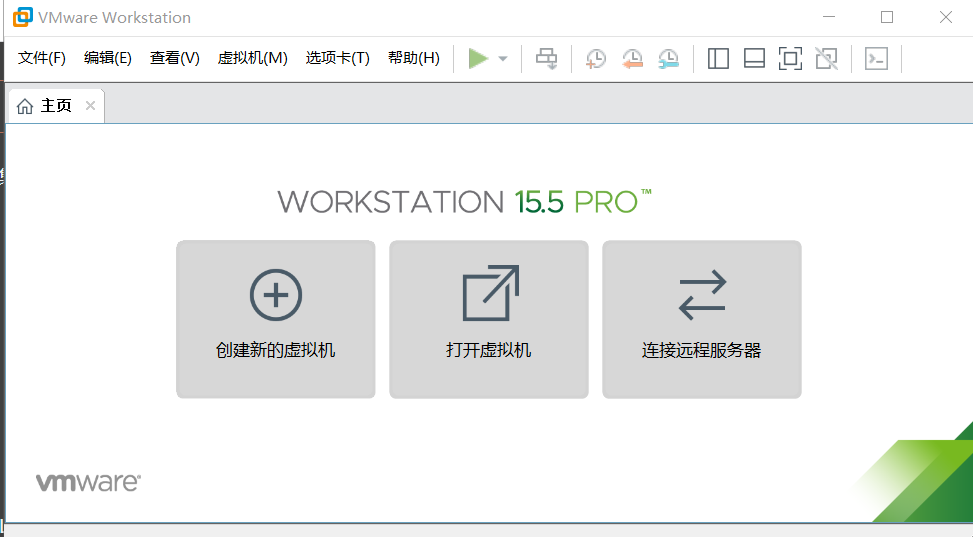Open the 虚拟机(M) menu
The width and height of the screenshot is (973, 537).
click(253, 58)
